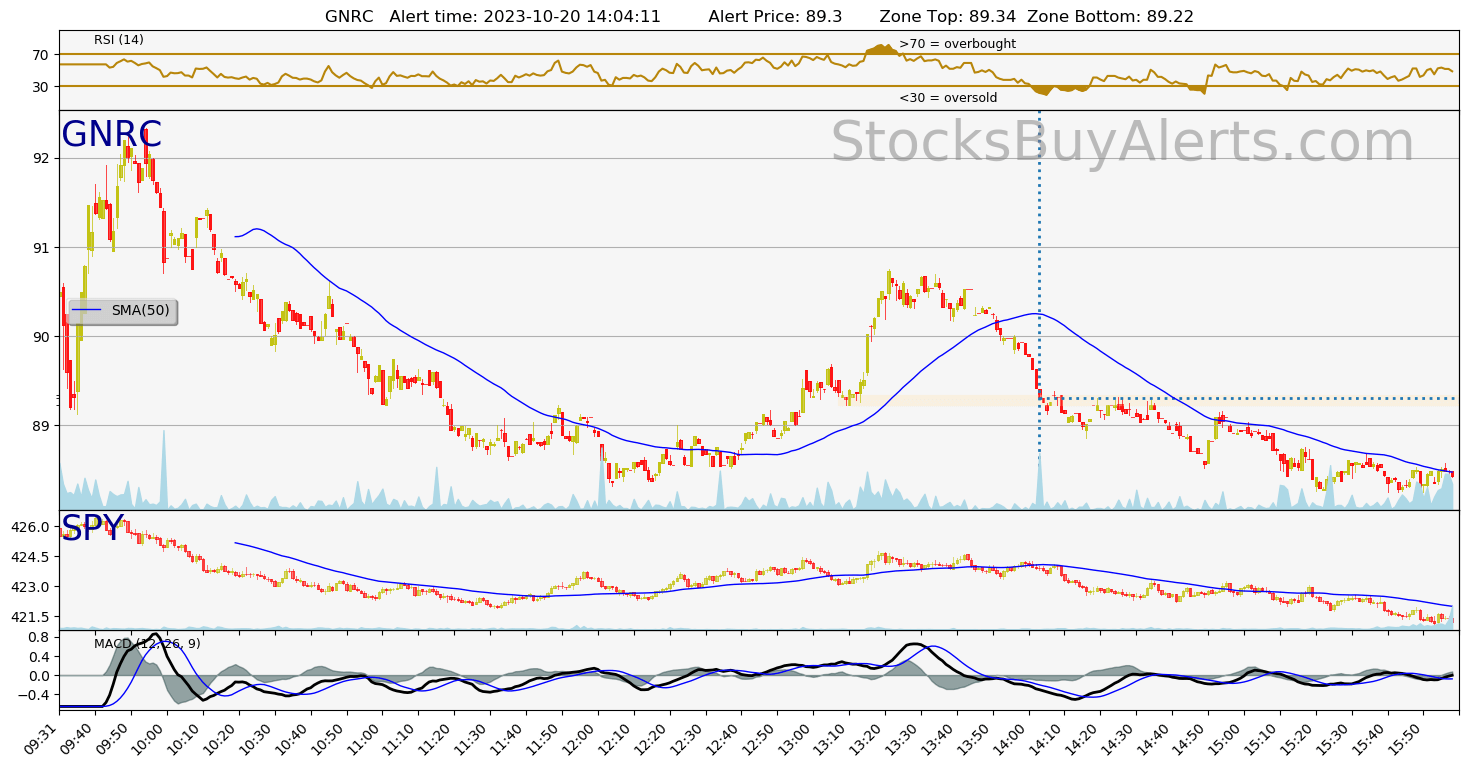Viewport: 1474px width, 768px height.
Task: Click 'Zone Top: 89.34' in the title
Action: point(948,17)
